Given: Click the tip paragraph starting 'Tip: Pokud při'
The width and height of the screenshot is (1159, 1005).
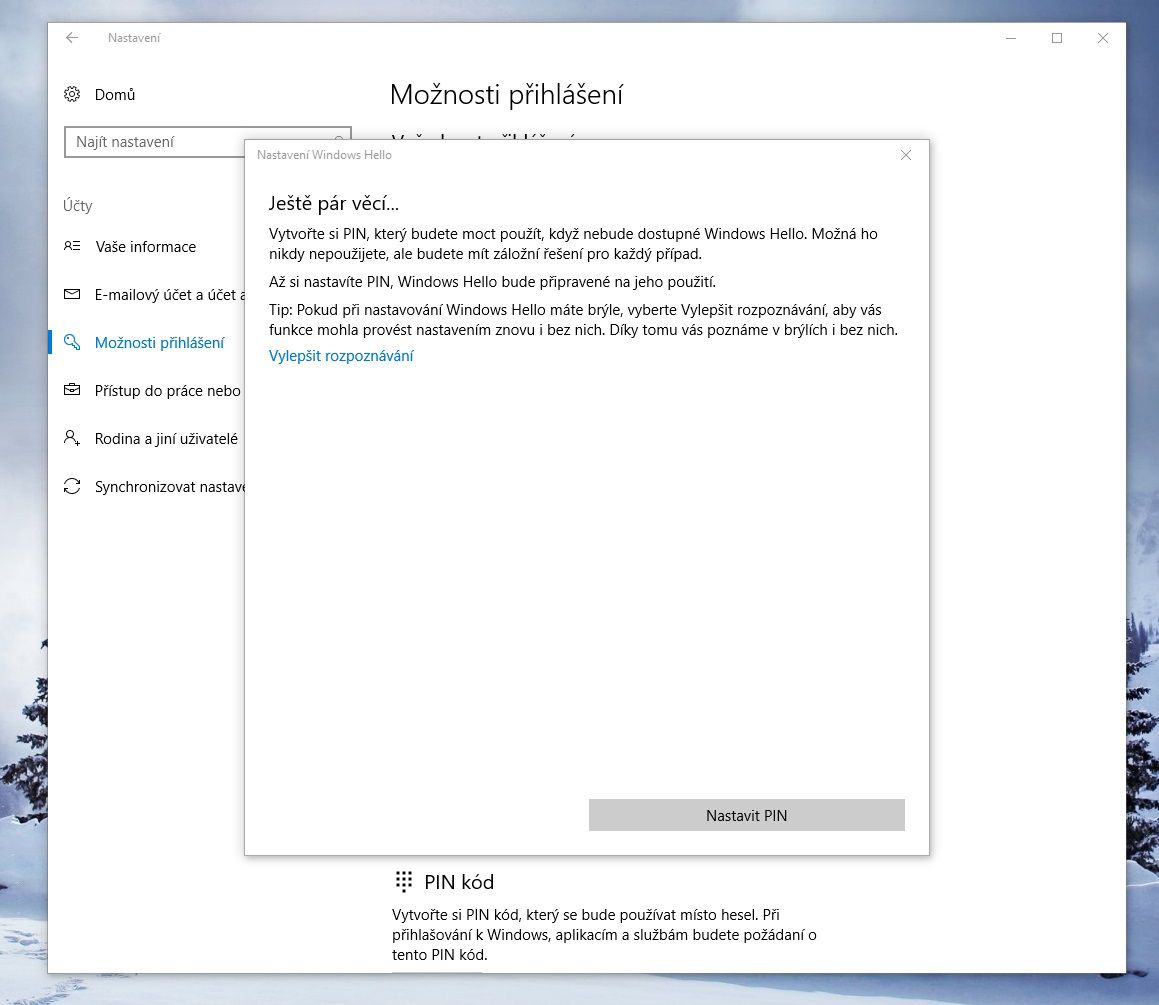Looking at the screenshot, I should (x=583, y=320).
